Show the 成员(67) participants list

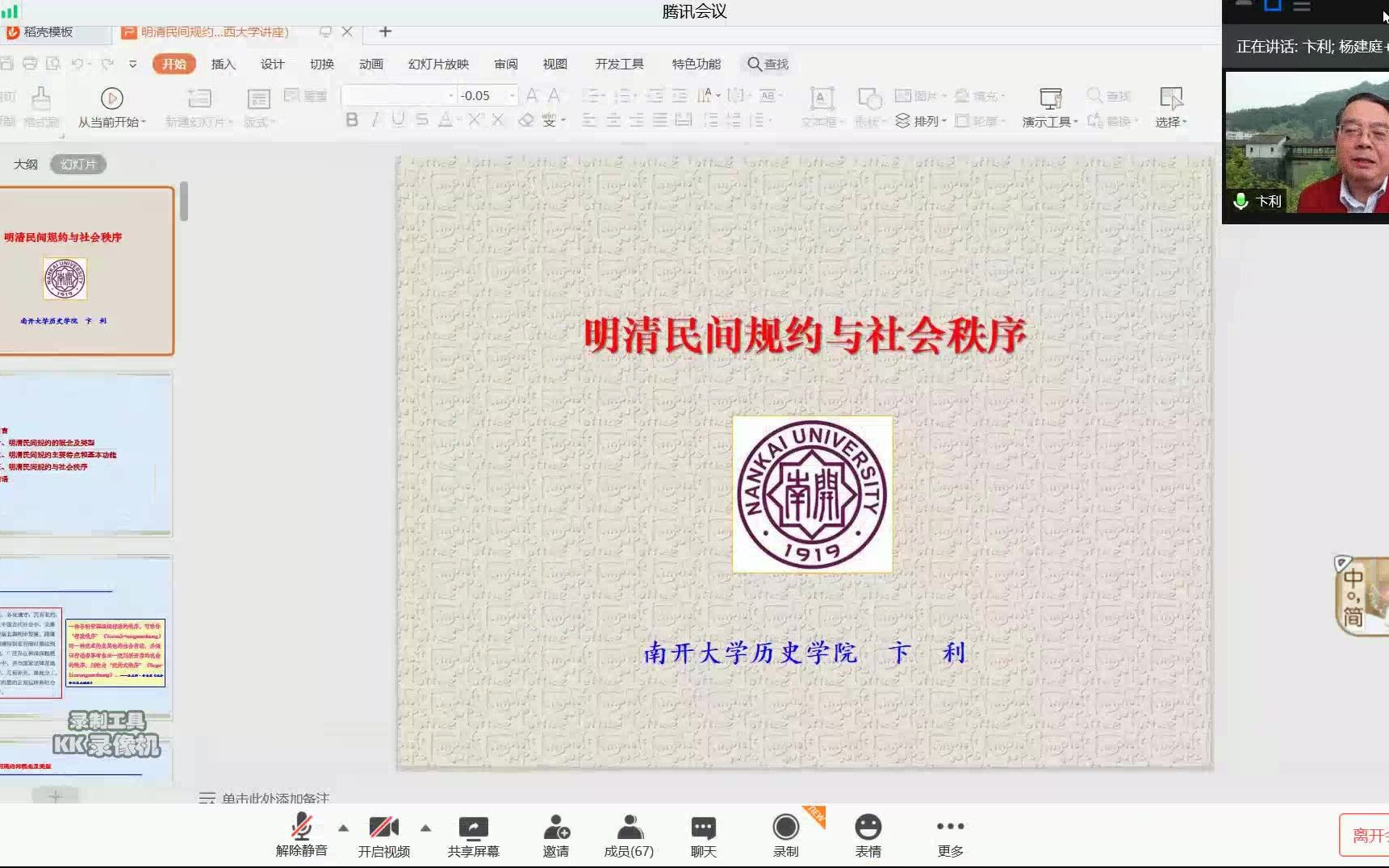pyautogui.click(x=629, y=835)
